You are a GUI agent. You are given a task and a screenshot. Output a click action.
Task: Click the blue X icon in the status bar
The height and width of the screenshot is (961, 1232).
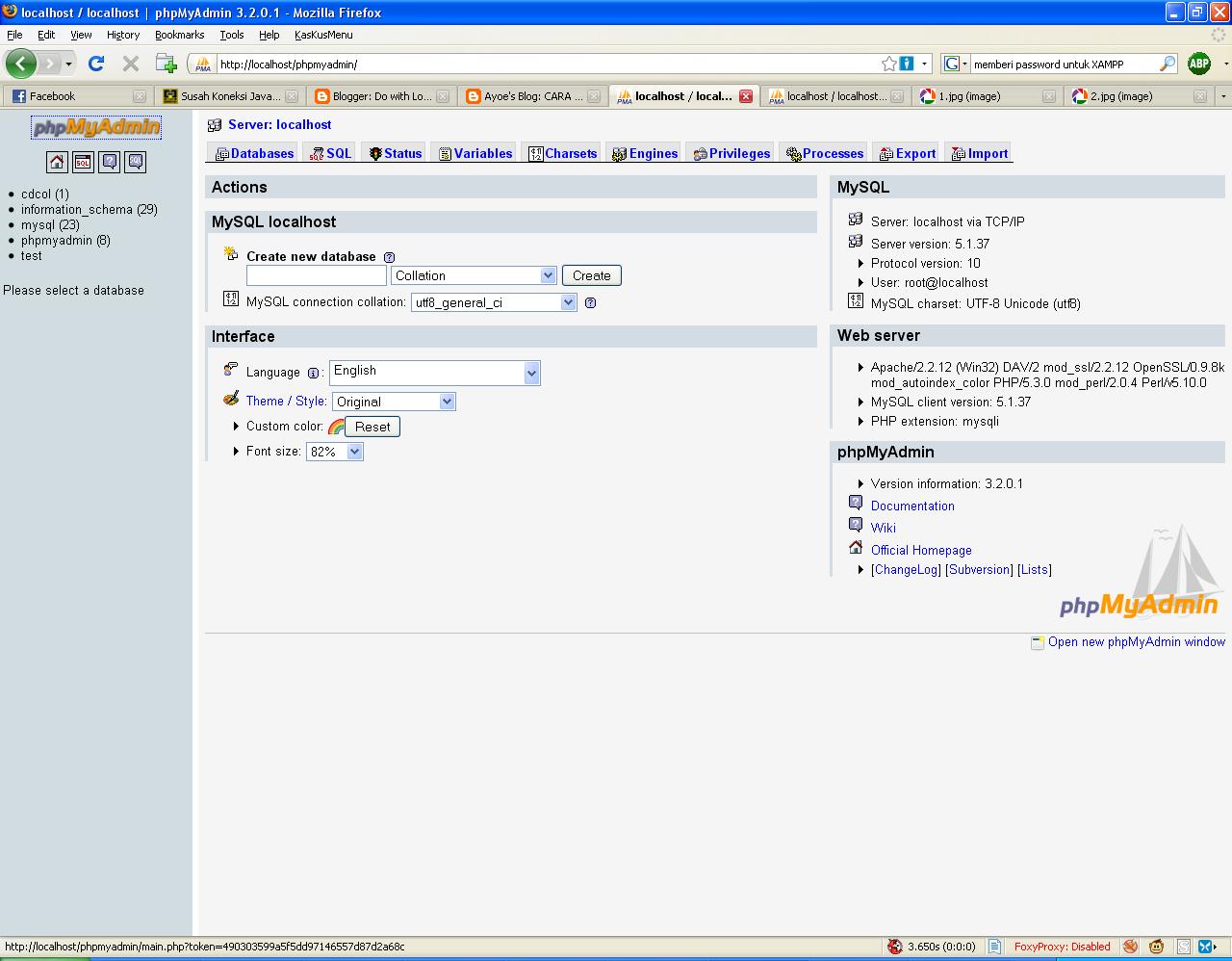1204,947
